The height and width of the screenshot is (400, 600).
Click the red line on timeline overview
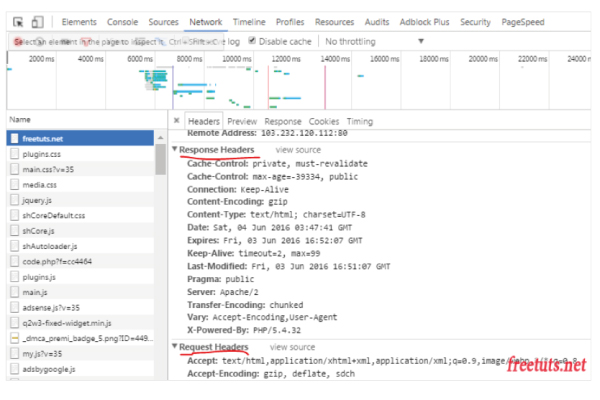322,80
